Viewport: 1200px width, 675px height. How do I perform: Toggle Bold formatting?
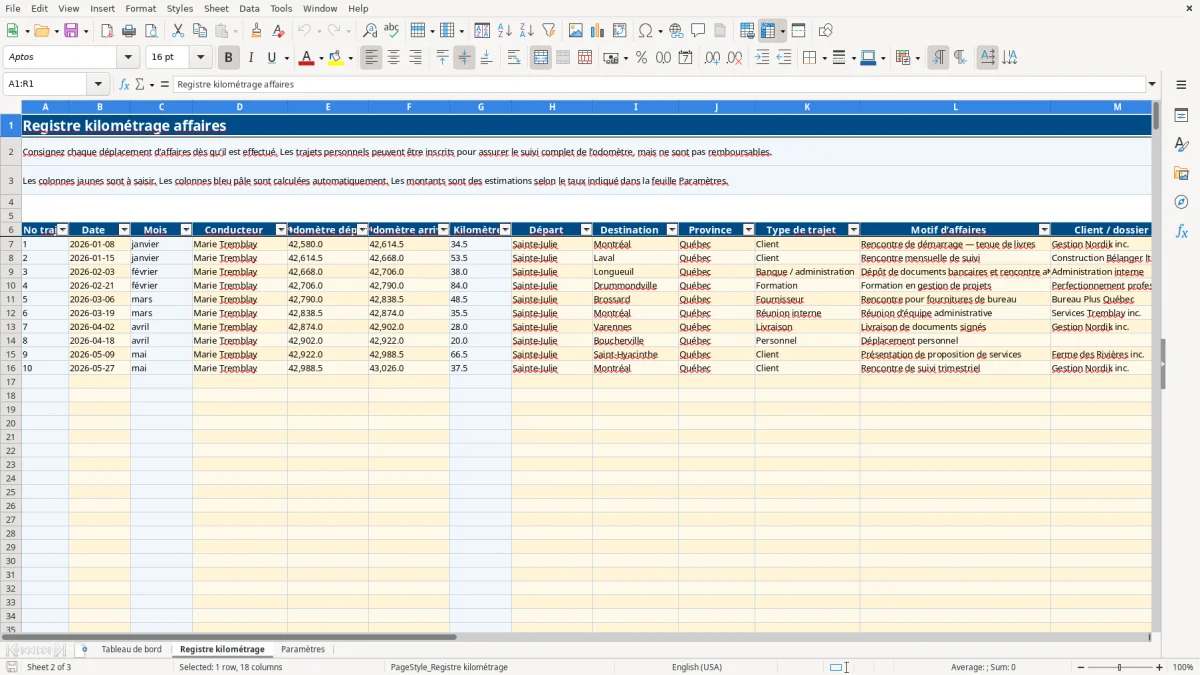tap(229, 58)
